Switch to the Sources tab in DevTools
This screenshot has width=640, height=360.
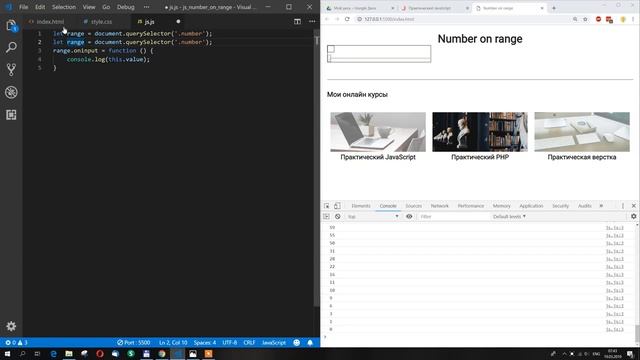[413, 206]
